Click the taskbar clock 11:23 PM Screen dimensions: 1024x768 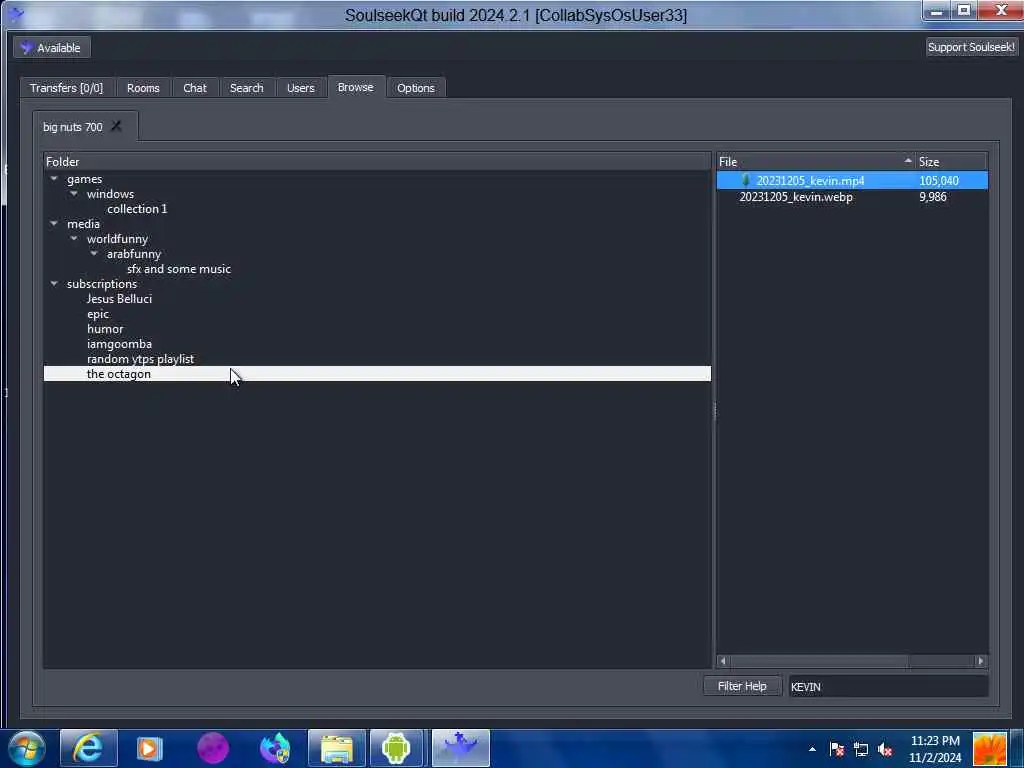point(935,741)
